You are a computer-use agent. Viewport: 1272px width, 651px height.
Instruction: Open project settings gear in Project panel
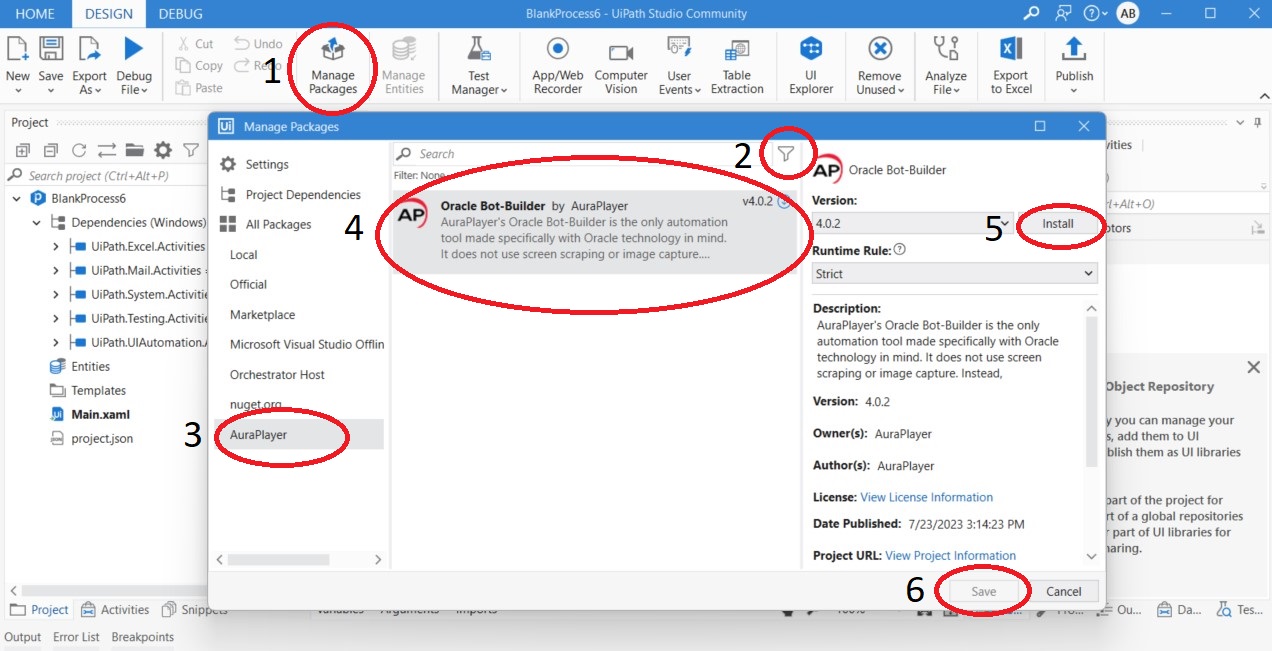[162, 151]
